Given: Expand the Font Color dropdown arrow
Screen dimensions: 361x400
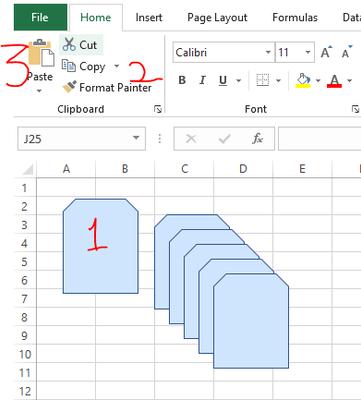Looking at the screenshot, I should click(x=349, y=80).
